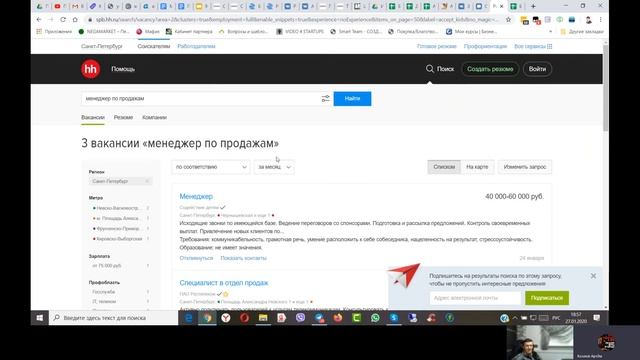Screen dimensions: 640x360
Task: Open the Chrome profile avatar icon
Action: (x=588, y=20)
